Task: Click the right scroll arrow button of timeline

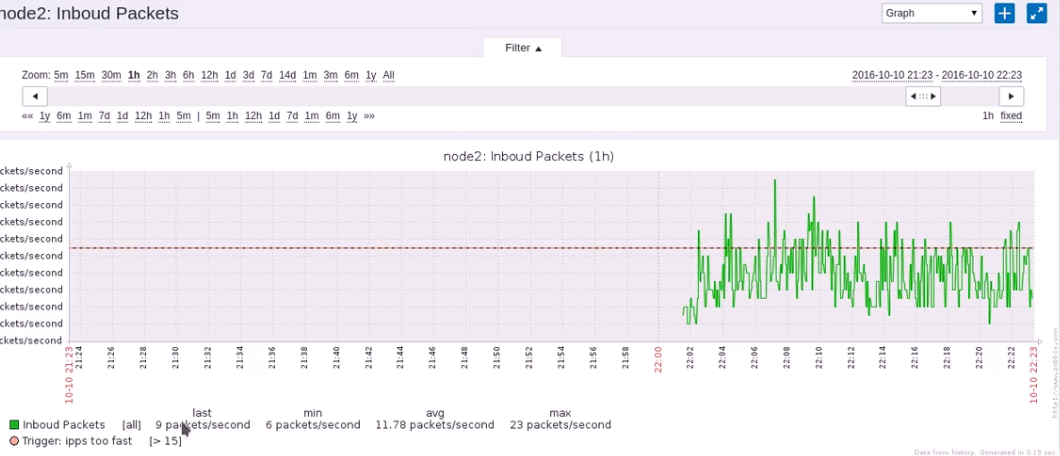Action: (1011, 96)
